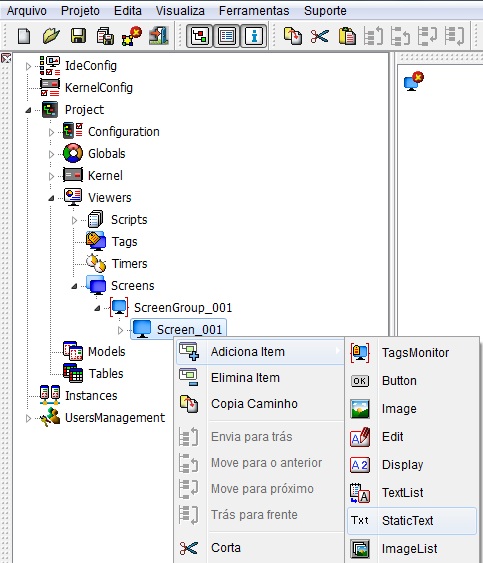Open the Ferramentas menu
The width and height of the screenshot is (483, 563).
click(x=254, y=11)
